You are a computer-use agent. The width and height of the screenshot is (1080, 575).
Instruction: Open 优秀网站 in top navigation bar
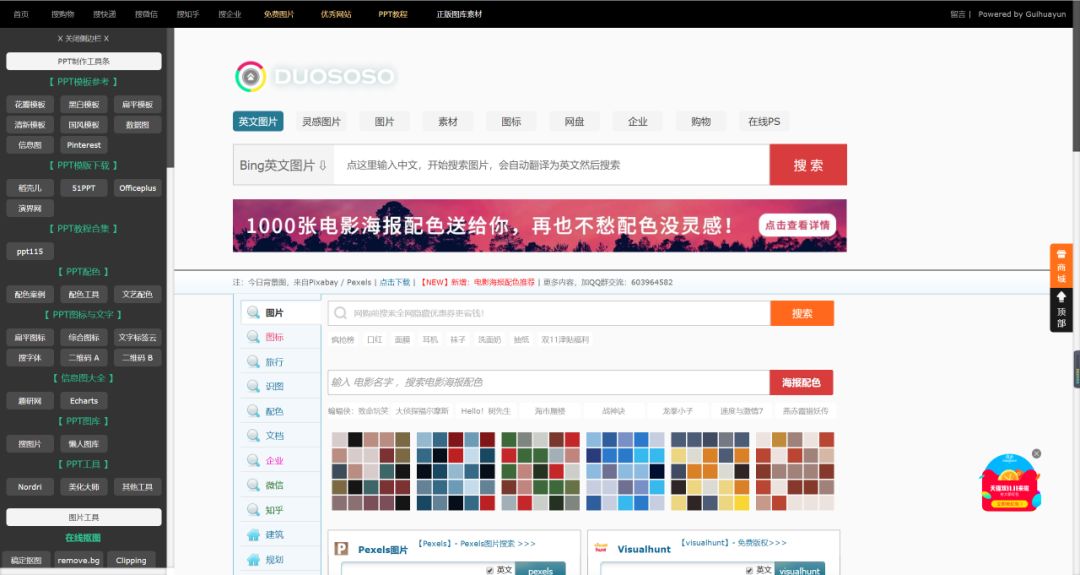(336, 14)
